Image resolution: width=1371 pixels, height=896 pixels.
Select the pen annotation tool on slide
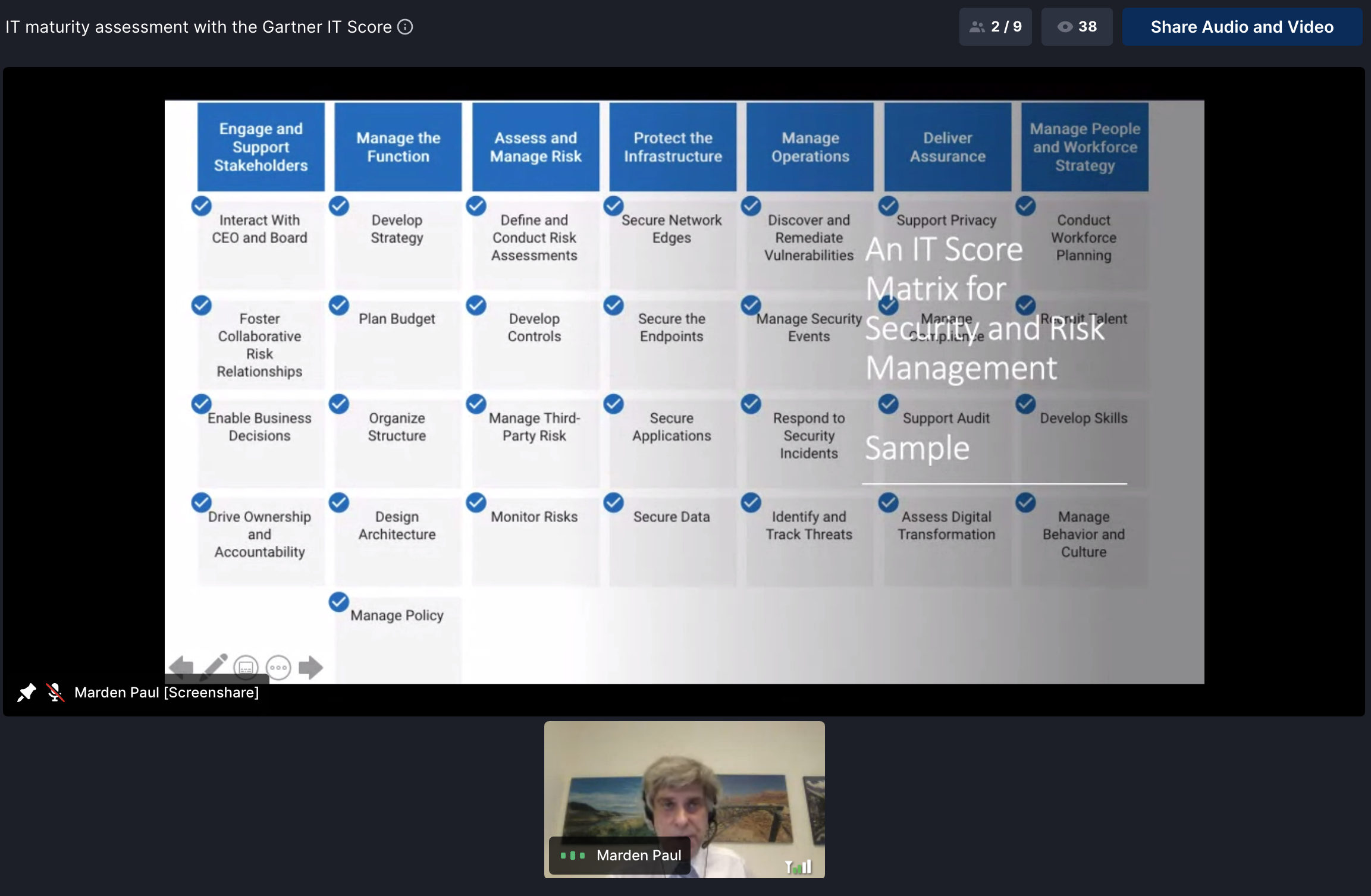pos(214,667)
